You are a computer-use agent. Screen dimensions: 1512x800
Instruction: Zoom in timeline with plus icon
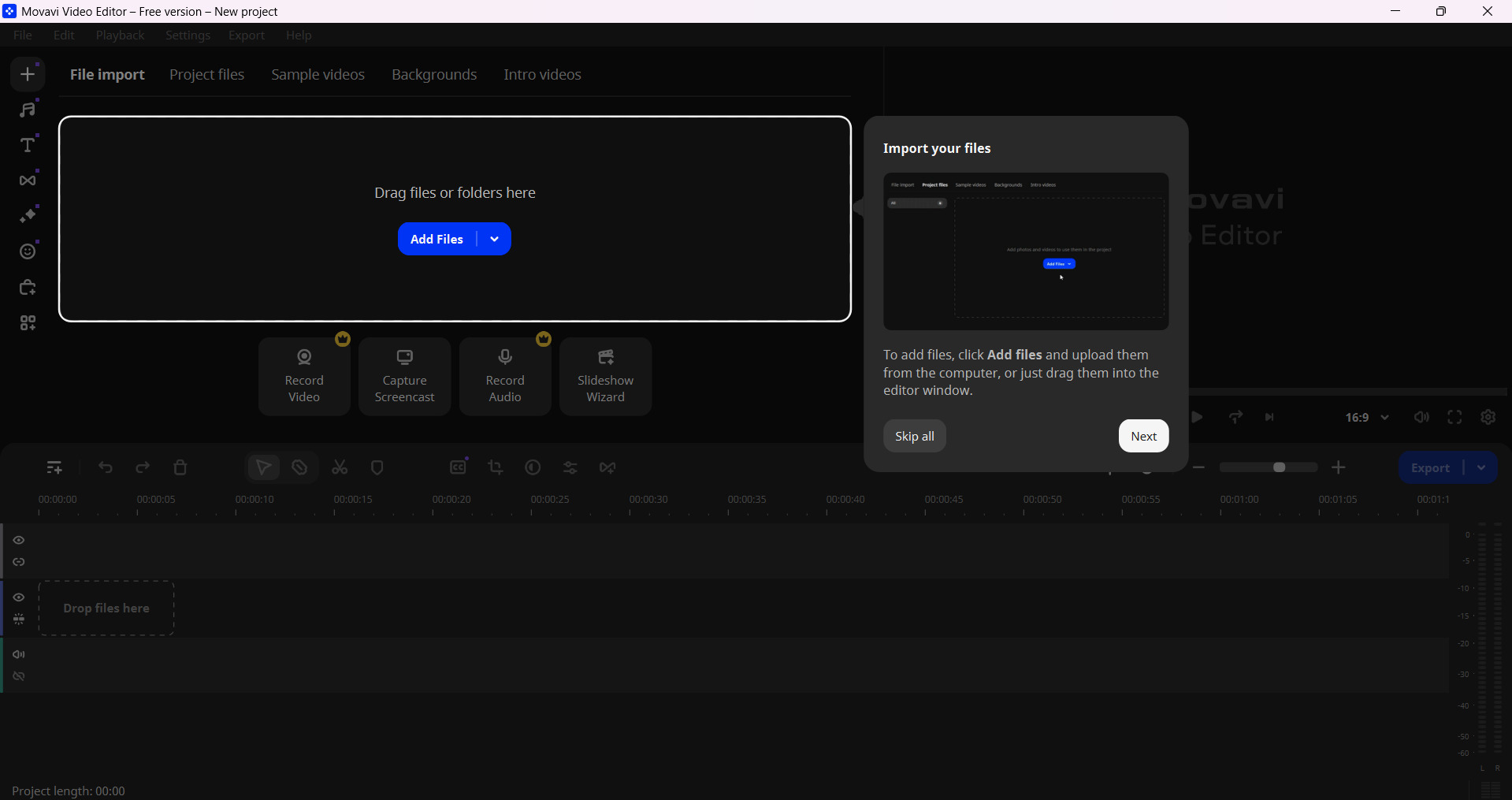[x=1339, y=468]
